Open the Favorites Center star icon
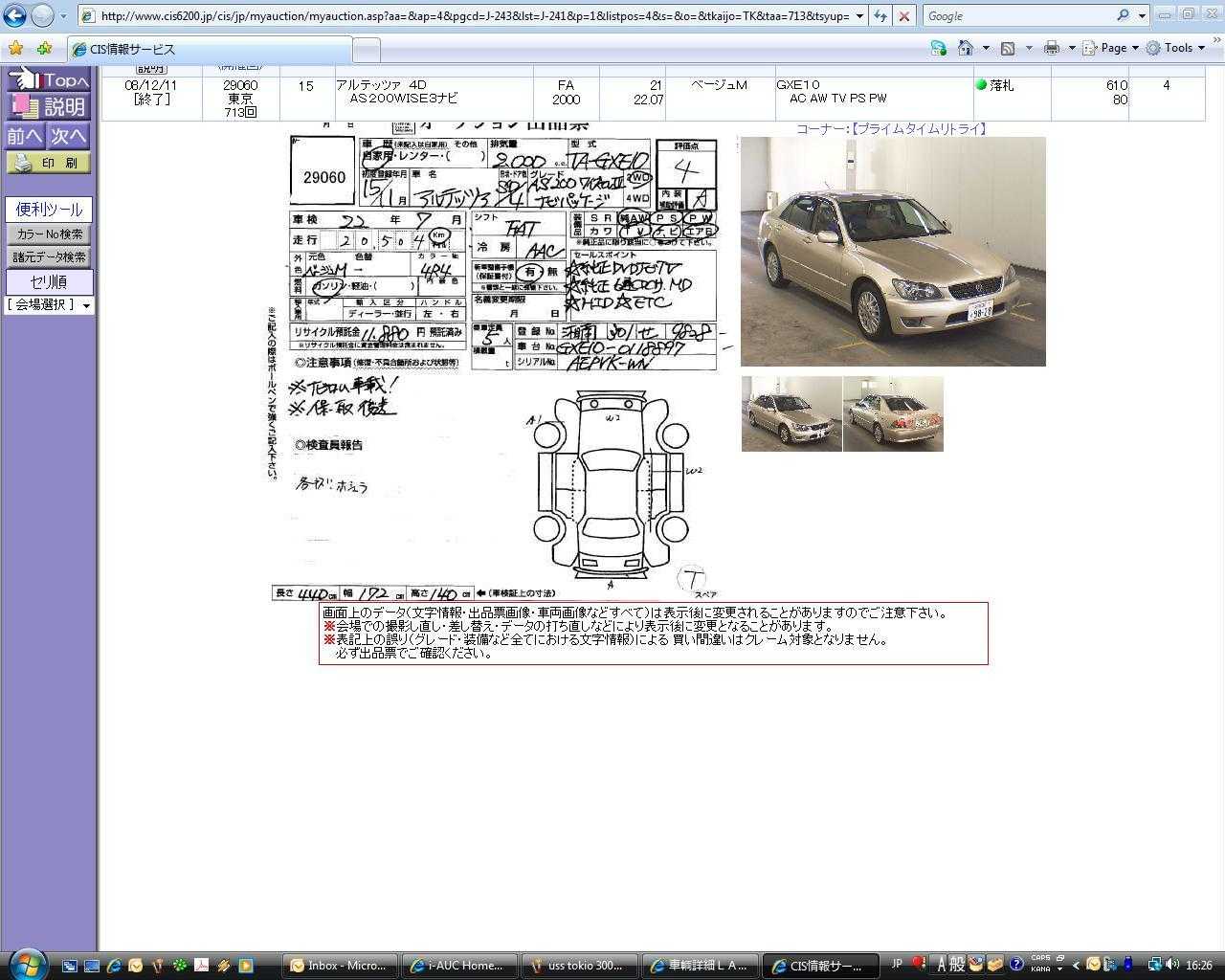The width and height of the screenshot is (1225, 980). click(x=15, y=48)
